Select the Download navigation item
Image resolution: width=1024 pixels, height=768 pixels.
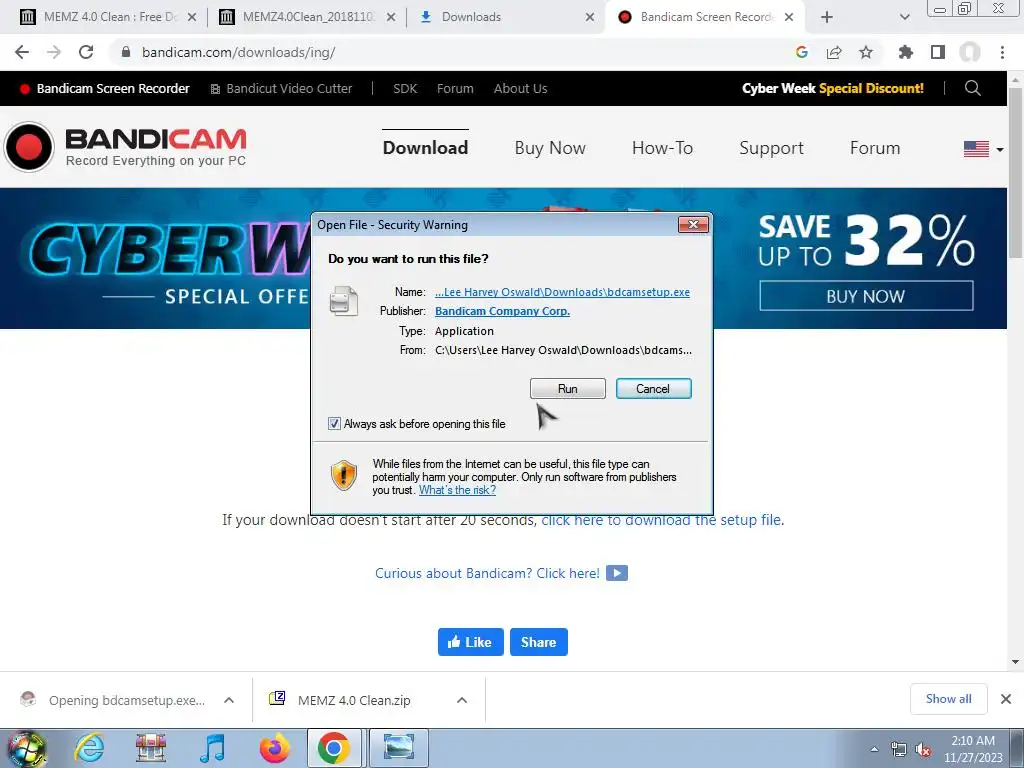click(425, 148)
